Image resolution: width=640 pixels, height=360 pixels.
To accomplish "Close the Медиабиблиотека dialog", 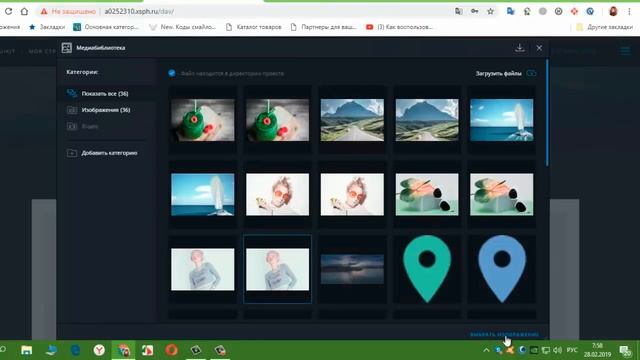I will click(539, 48).
